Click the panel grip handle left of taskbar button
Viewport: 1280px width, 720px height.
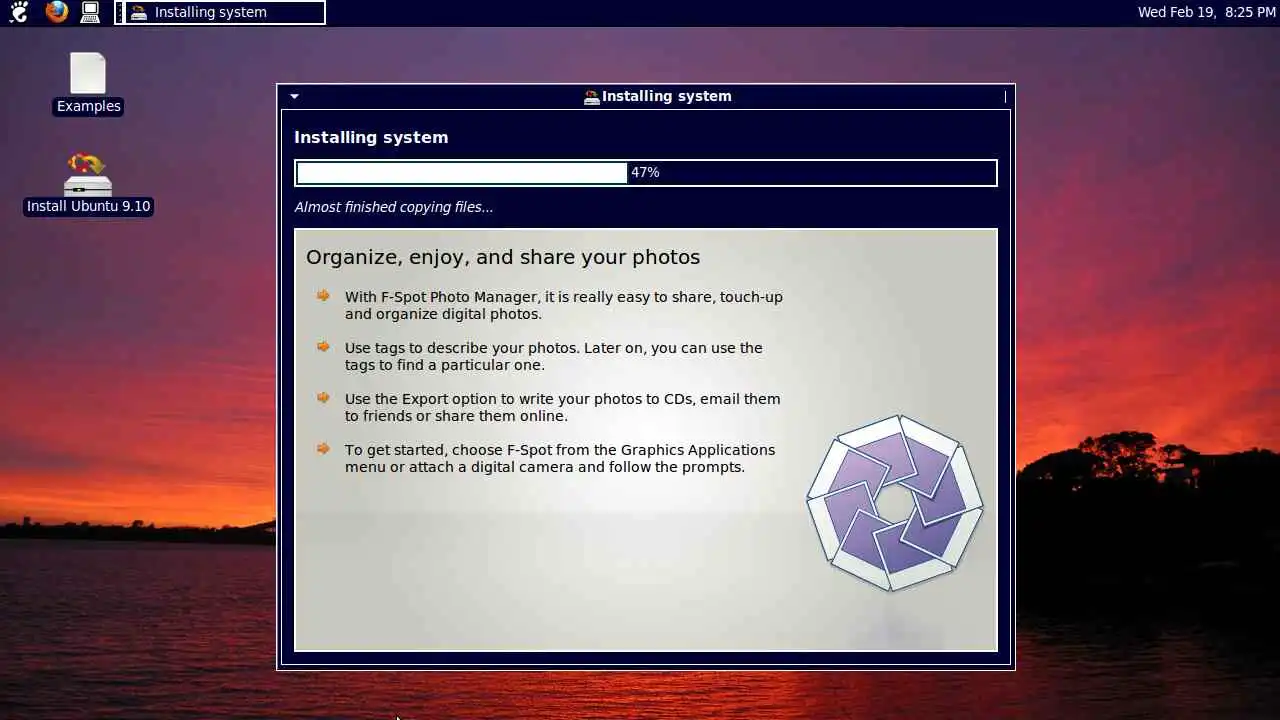tap(119, 12)
